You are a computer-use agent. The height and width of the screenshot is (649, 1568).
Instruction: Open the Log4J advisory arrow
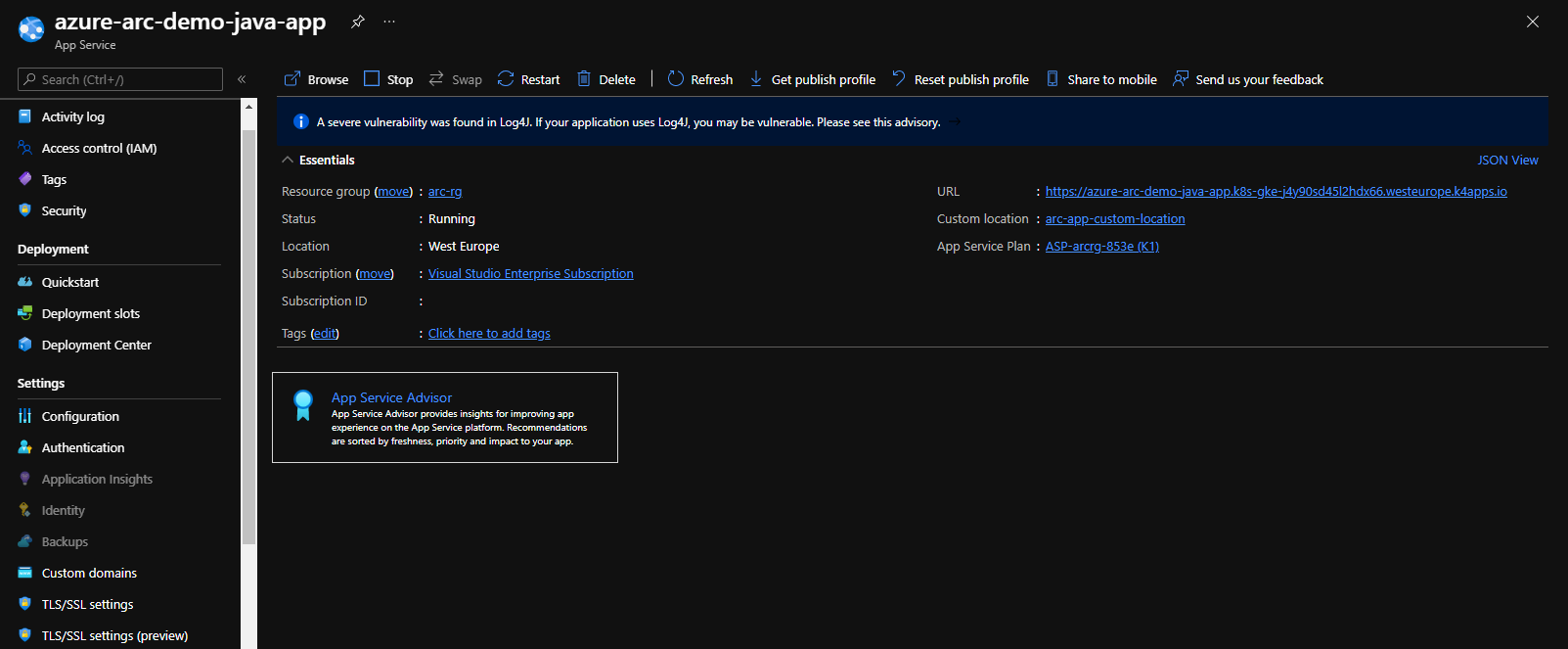[x=955, y=121]
